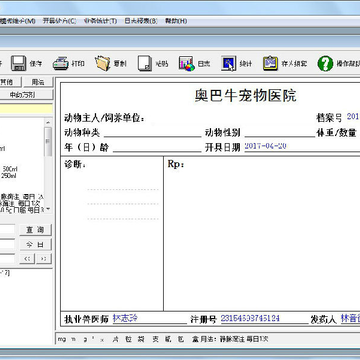This screenshot has height=360, width=360.
Task: Click the << previous button
Action: coord(27,259)
